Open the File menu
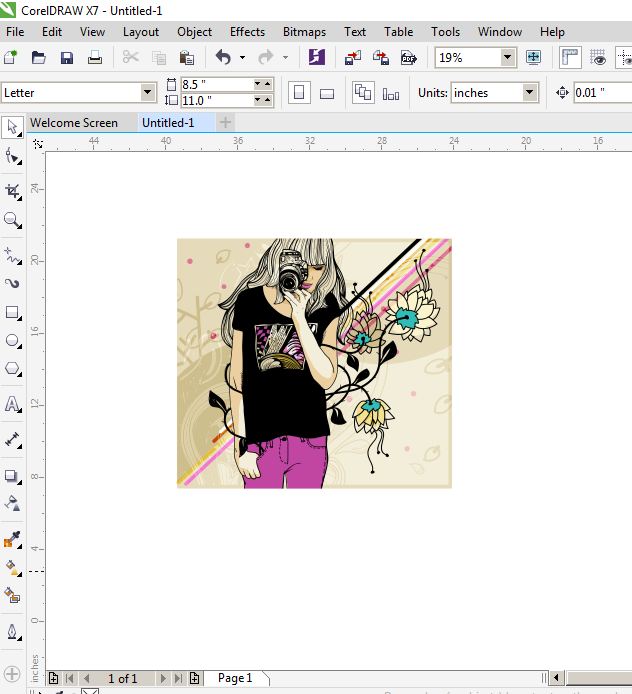Screen dimensions: 632x694 click(x=15, y=32)
